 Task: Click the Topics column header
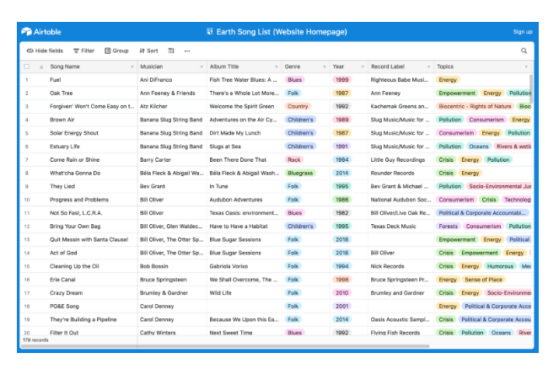tap(483, 67)
